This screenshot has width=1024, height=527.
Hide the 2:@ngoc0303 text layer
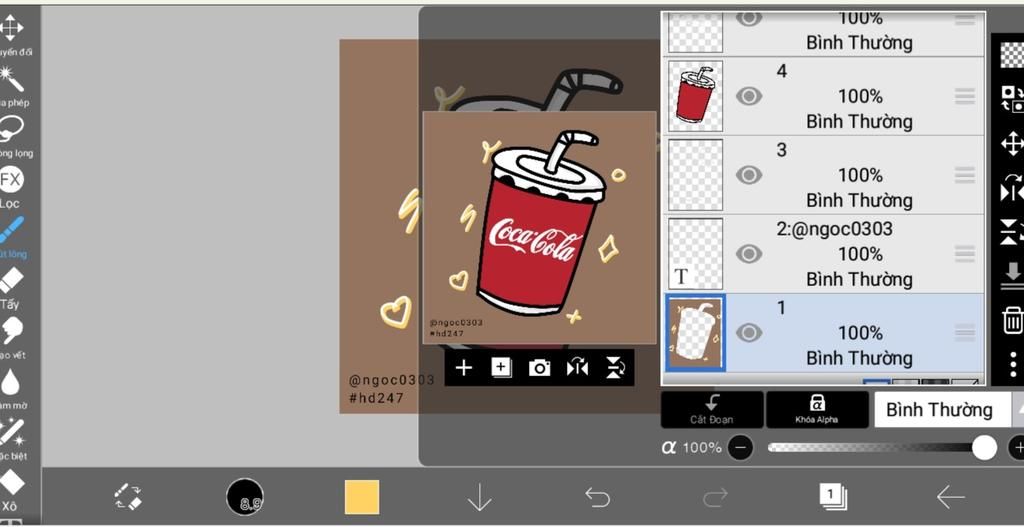[748, 253]
